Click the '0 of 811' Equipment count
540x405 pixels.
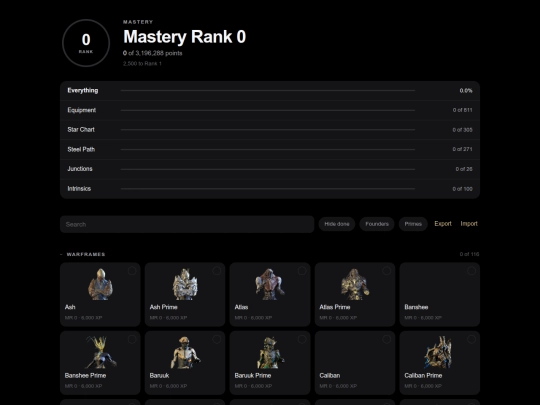463,110
